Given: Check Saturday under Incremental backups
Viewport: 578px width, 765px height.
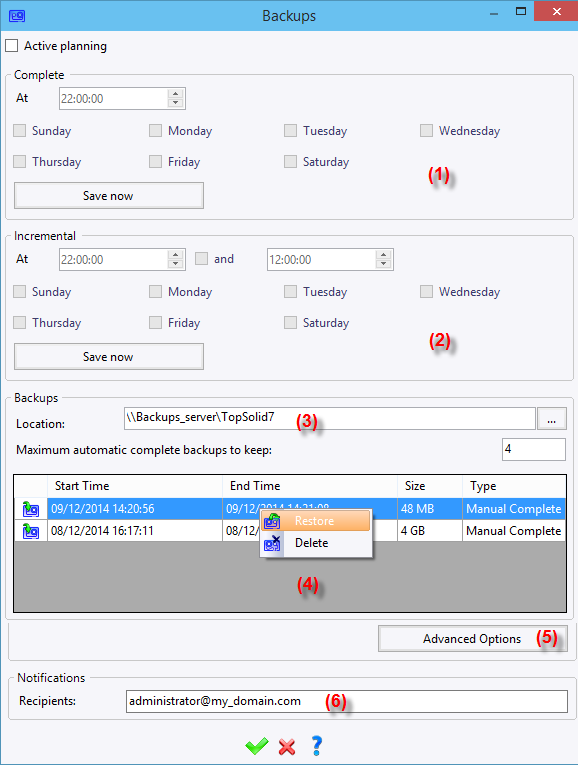Looking at the screenshot, I should tap(291, 322).
